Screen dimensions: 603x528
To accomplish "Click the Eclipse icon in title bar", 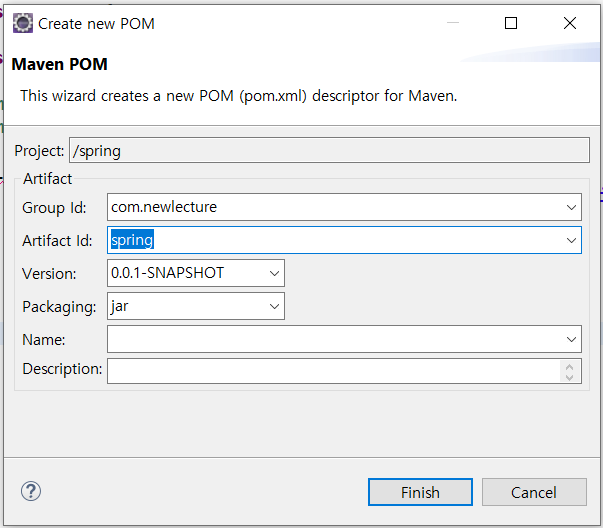I will tap(23, 23).
